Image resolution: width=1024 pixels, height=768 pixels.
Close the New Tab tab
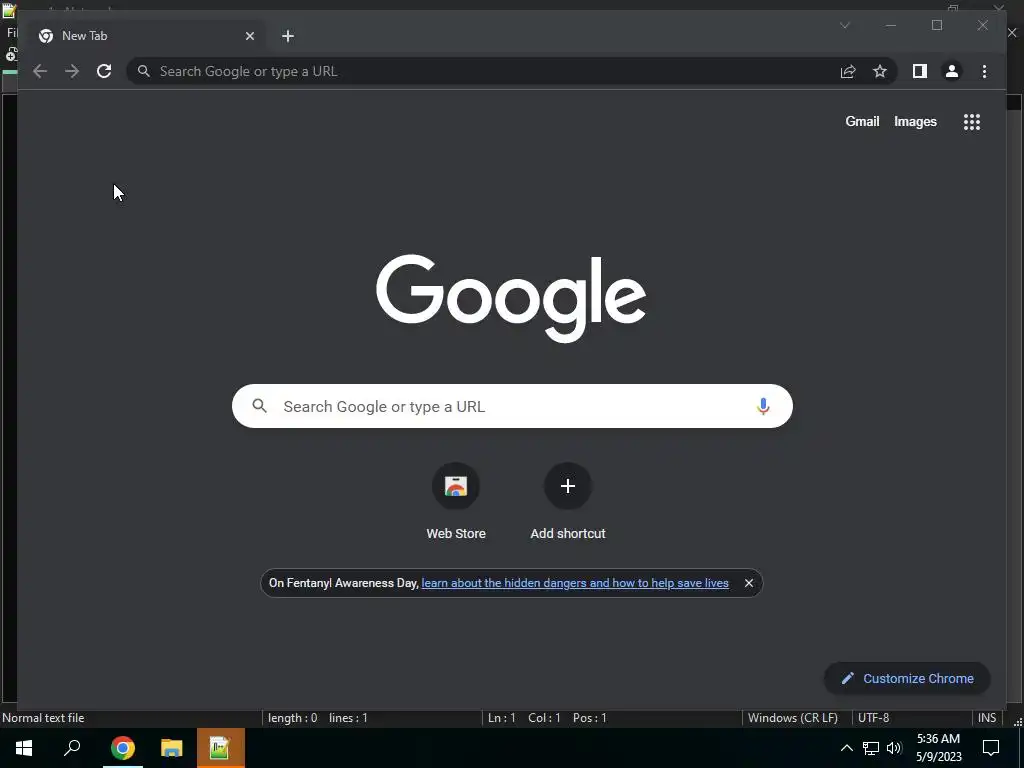(249, 36)
